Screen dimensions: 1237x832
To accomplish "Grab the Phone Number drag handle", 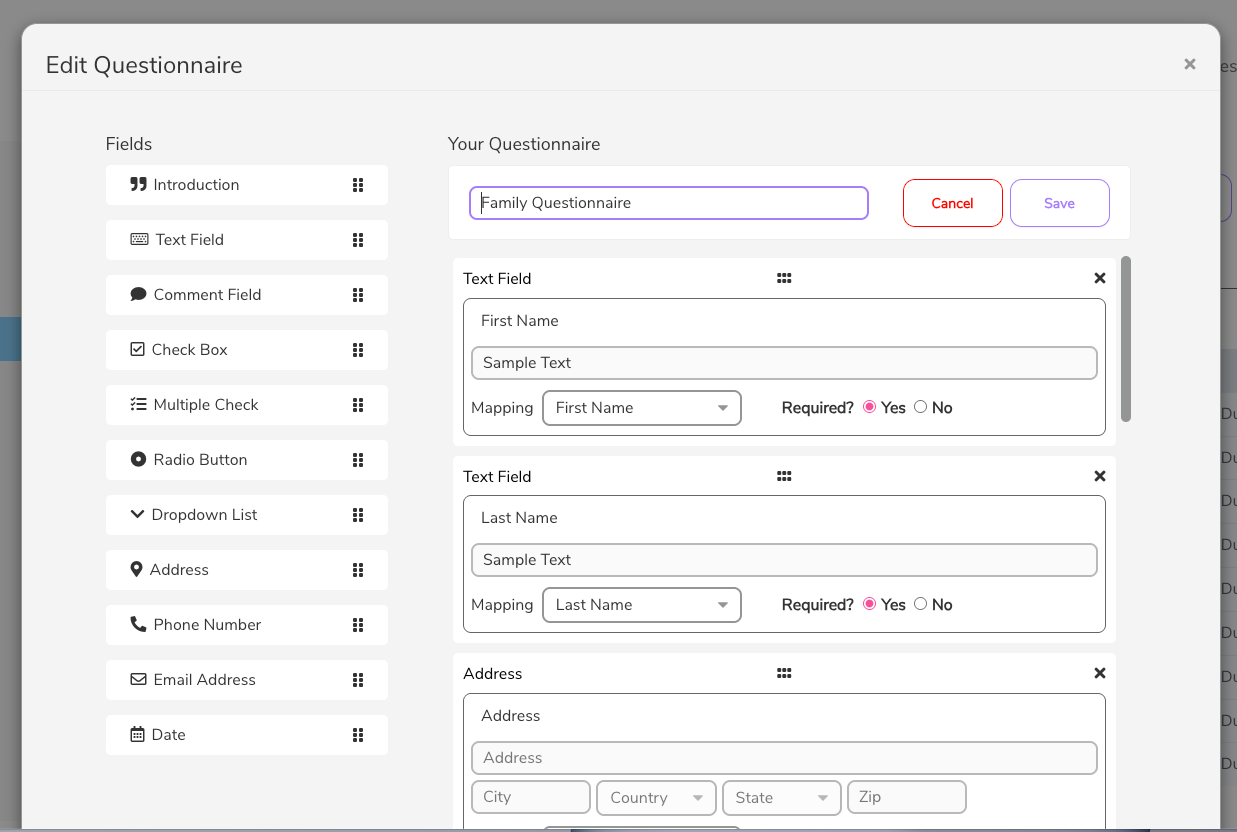I will 358,625.
